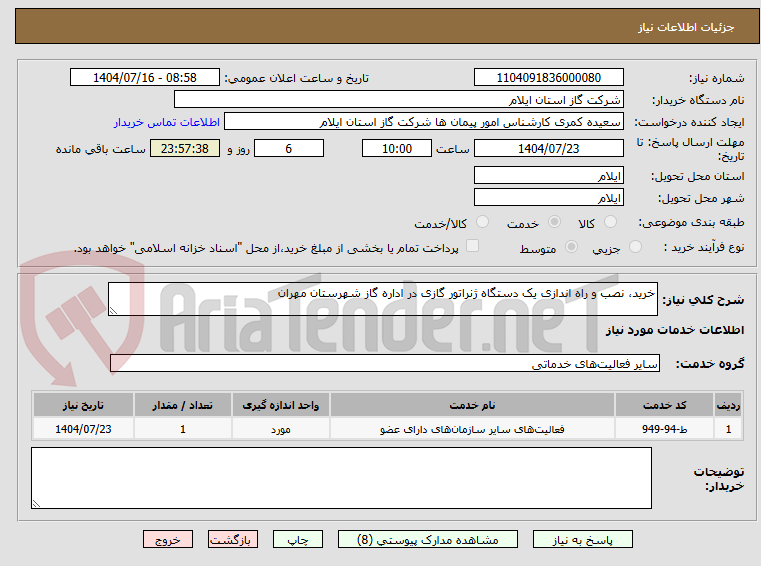
Task: Click the بازگشت back button
Action: (x=232, y=539)
